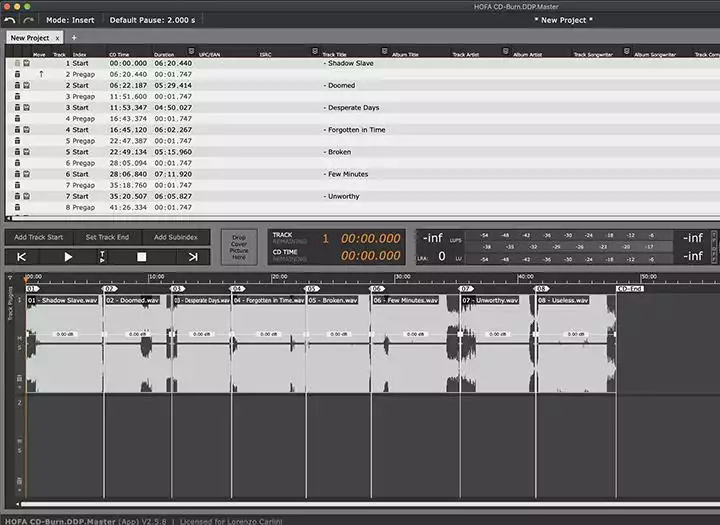This screenshot has width=720, height=525.
Task: Click the redo arrow icon
Action: pyautogui.click(x=28, y=20)
